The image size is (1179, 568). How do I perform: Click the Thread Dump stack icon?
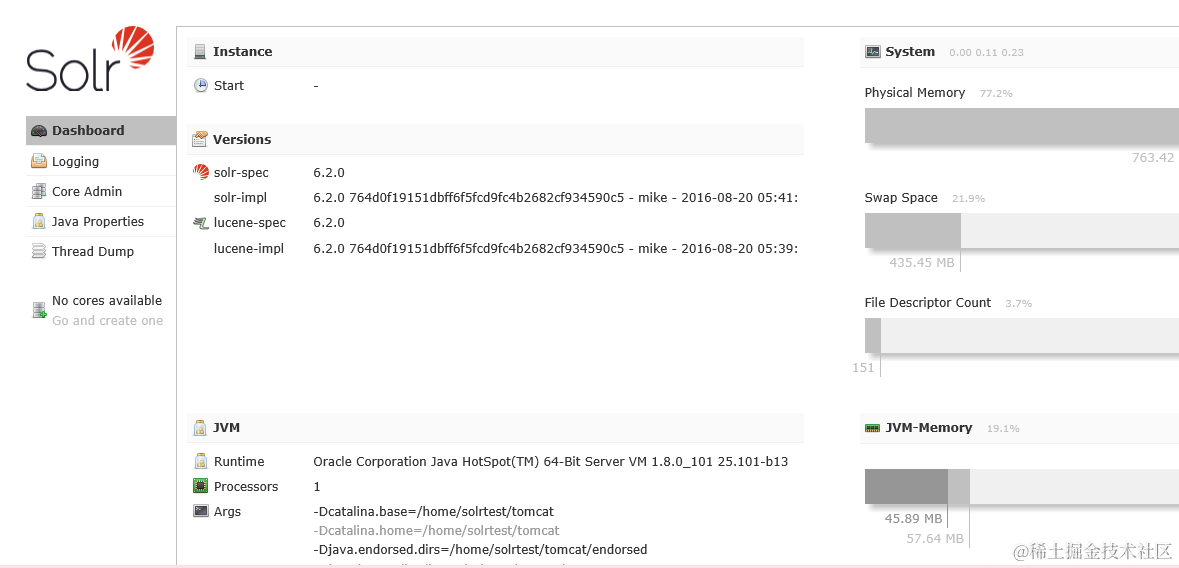click(39, 251)
